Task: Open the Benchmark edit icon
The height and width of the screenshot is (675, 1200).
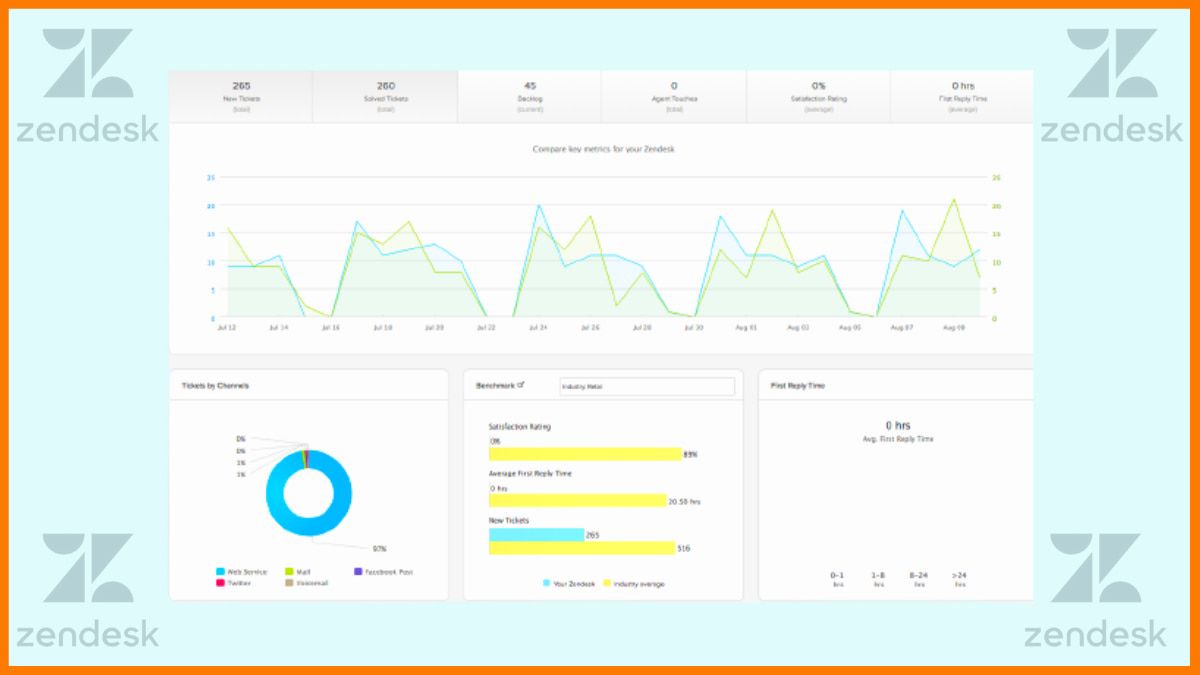Action: tap(521, 384)
